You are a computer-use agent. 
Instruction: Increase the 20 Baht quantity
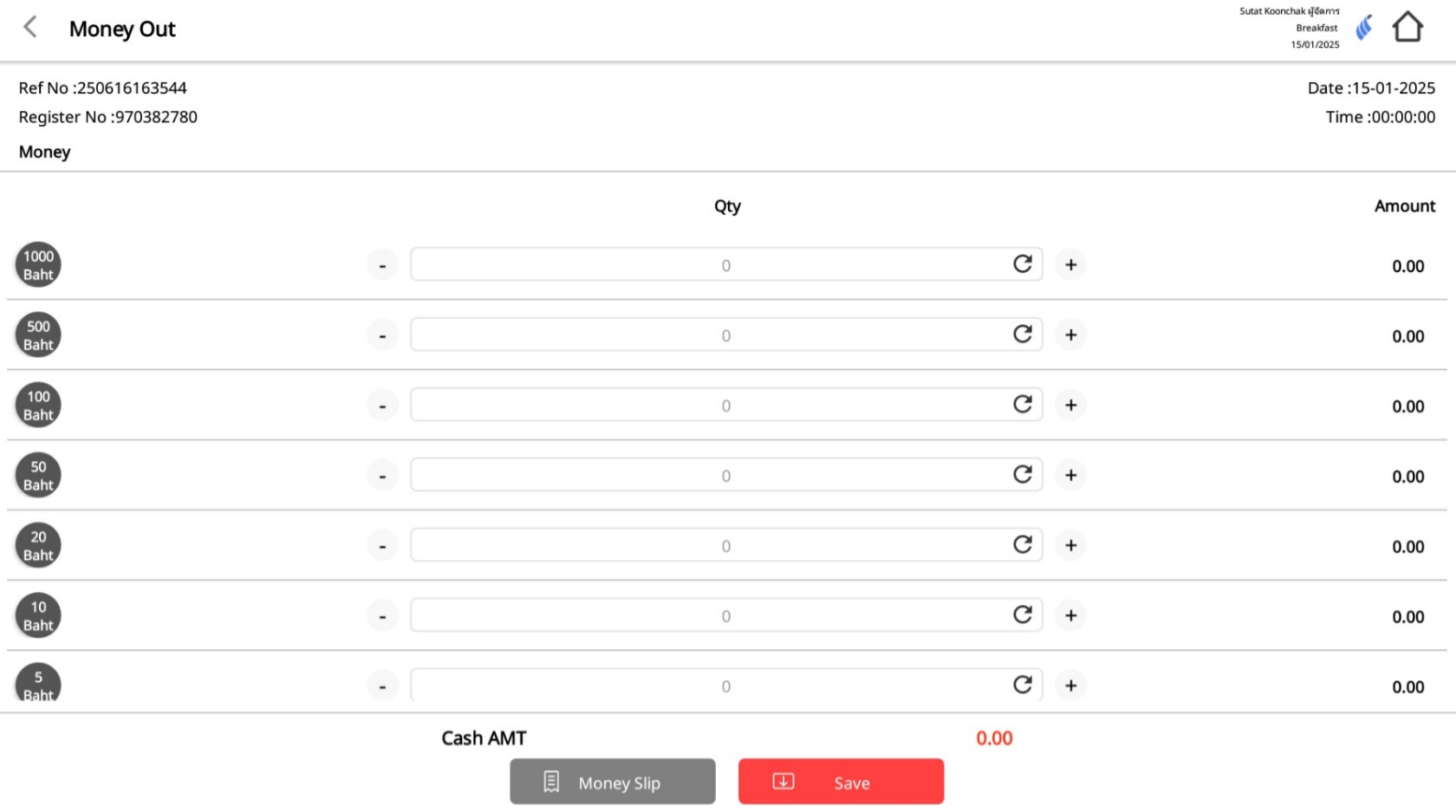(1071, 545)
